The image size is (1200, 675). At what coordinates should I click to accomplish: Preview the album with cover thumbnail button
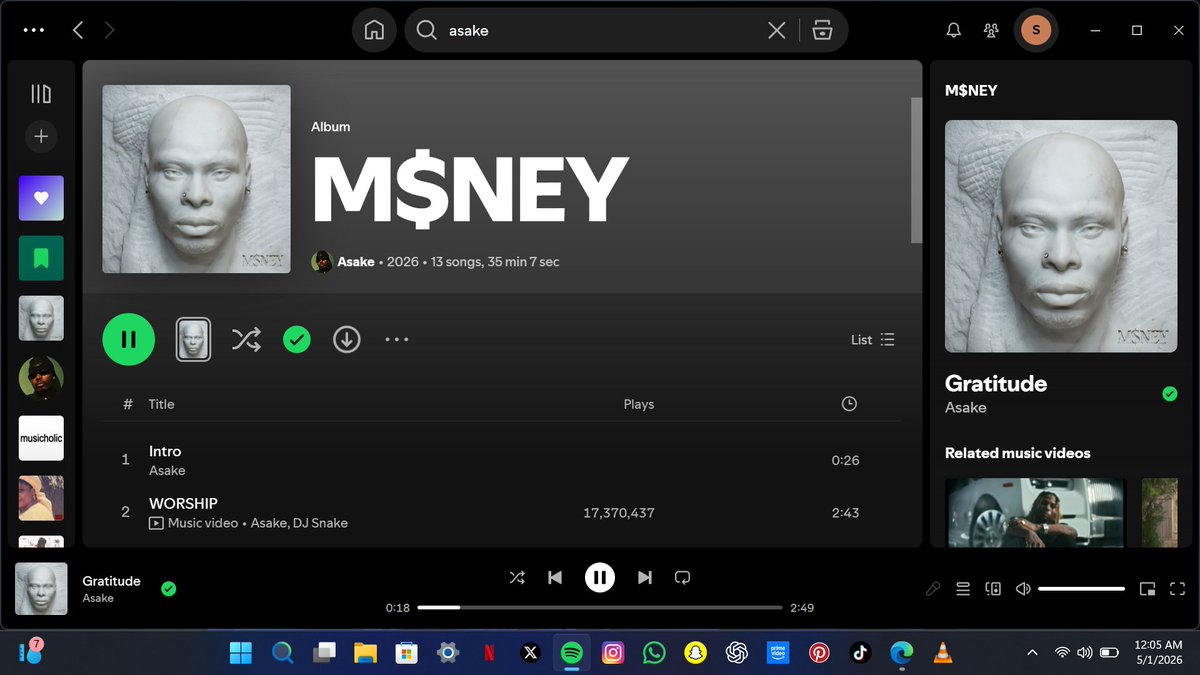click(194, 339)
